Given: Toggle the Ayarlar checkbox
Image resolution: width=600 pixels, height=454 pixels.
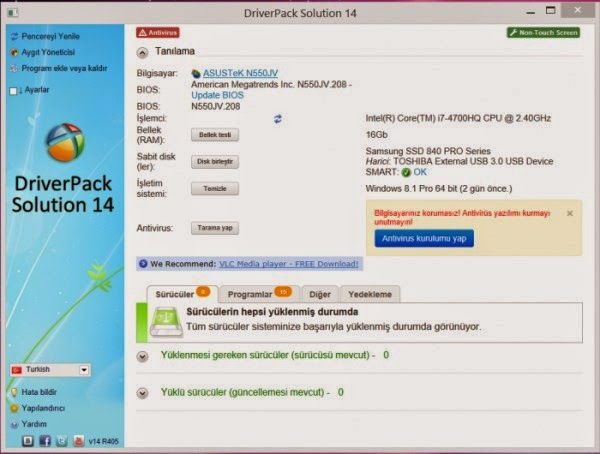Looking at the screenshot, I should (13, 91).
